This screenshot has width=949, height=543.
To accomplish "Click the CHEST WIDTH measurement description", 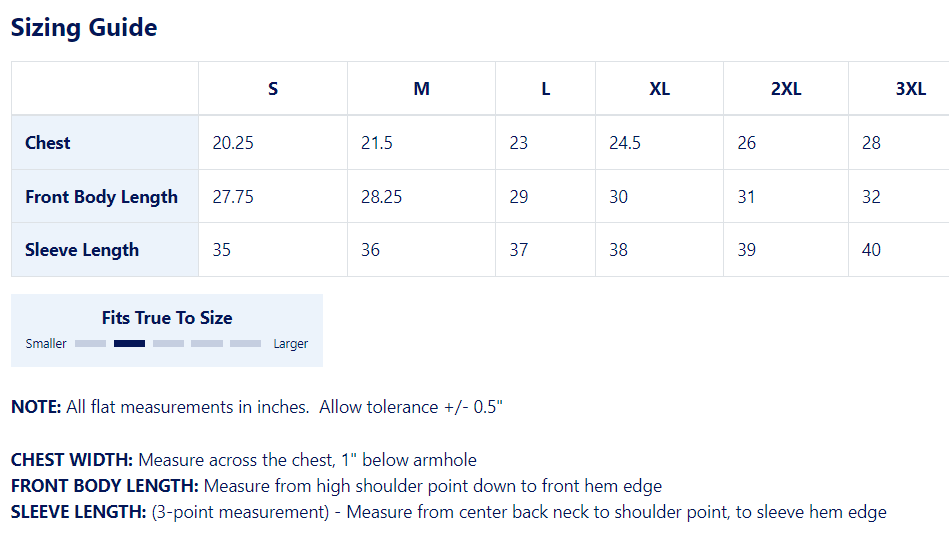I will coord(244,460).
